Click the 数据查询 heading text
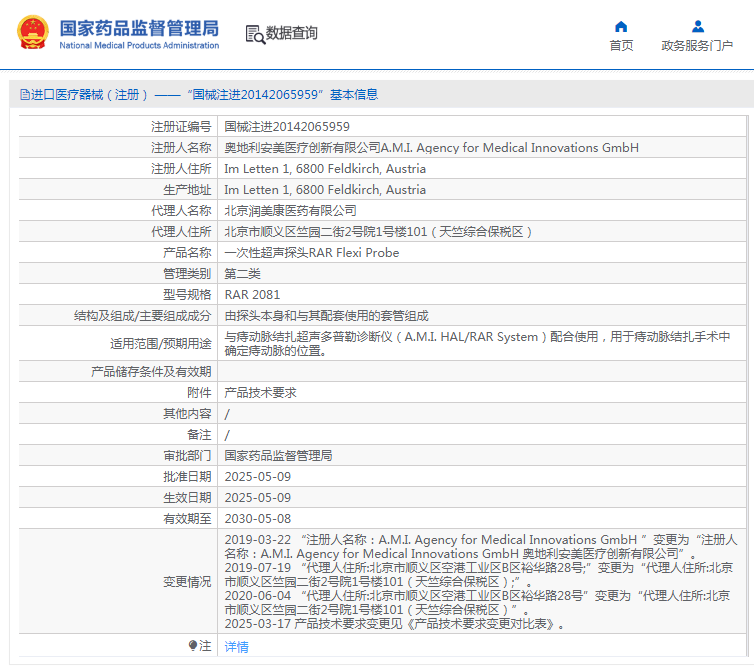The image size is (754, 672). coord(291,33)
